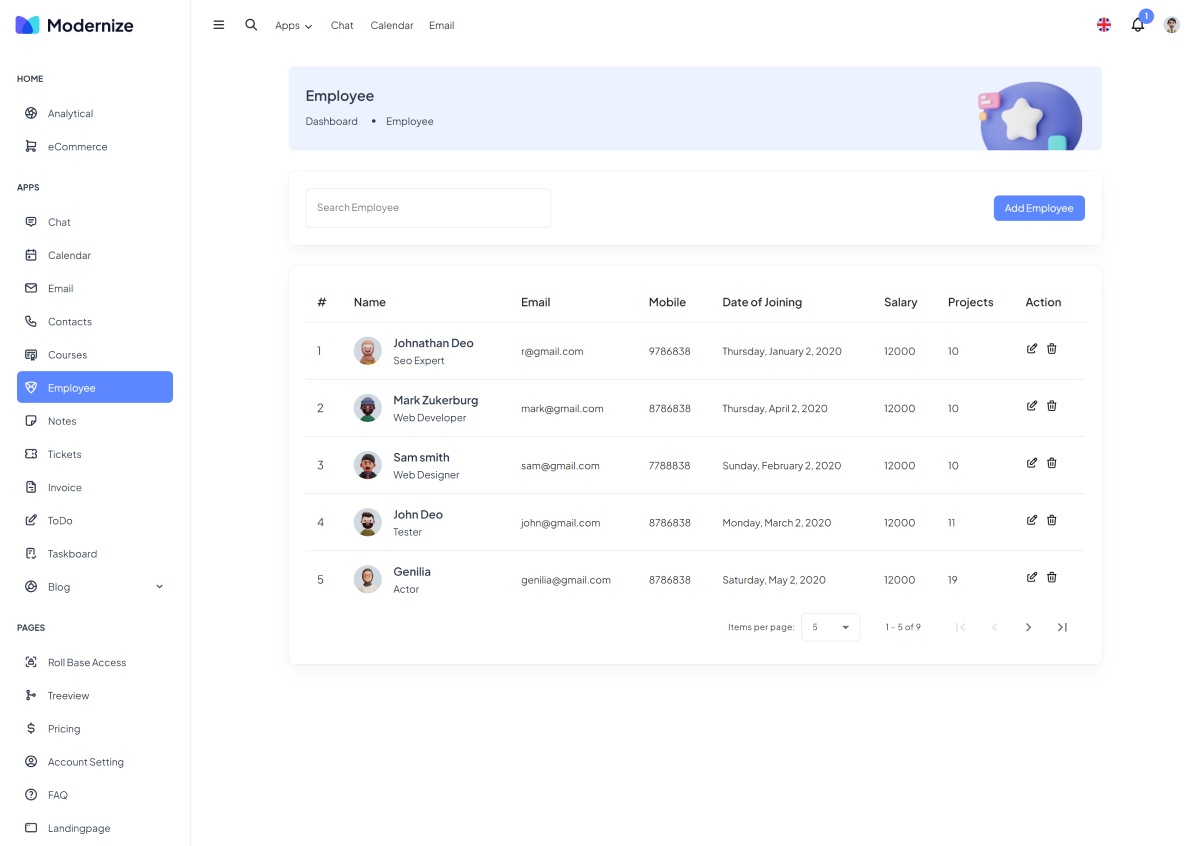Image resolution: width=1200 pixels, height=846 pixels.
Task: Open the Items per page dropdown
Action: 830,627
